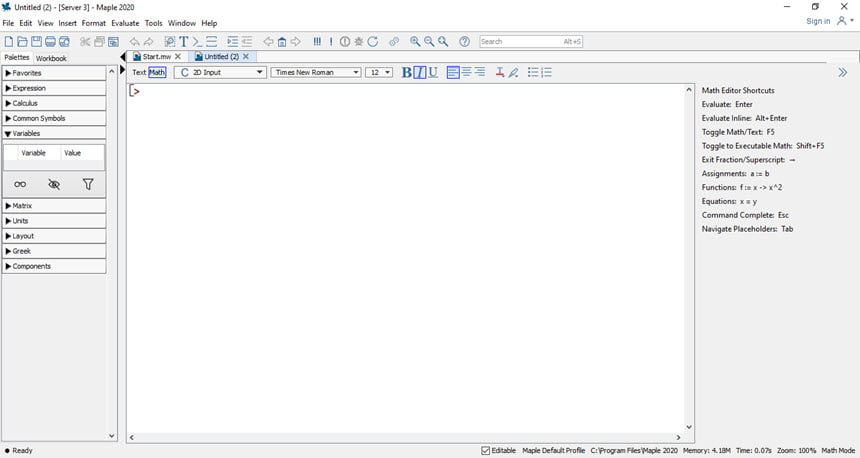The height and width of the screenshot is (458, 860).
Task: Expand the Matrix palette
Action: click(x=54, y=206)
